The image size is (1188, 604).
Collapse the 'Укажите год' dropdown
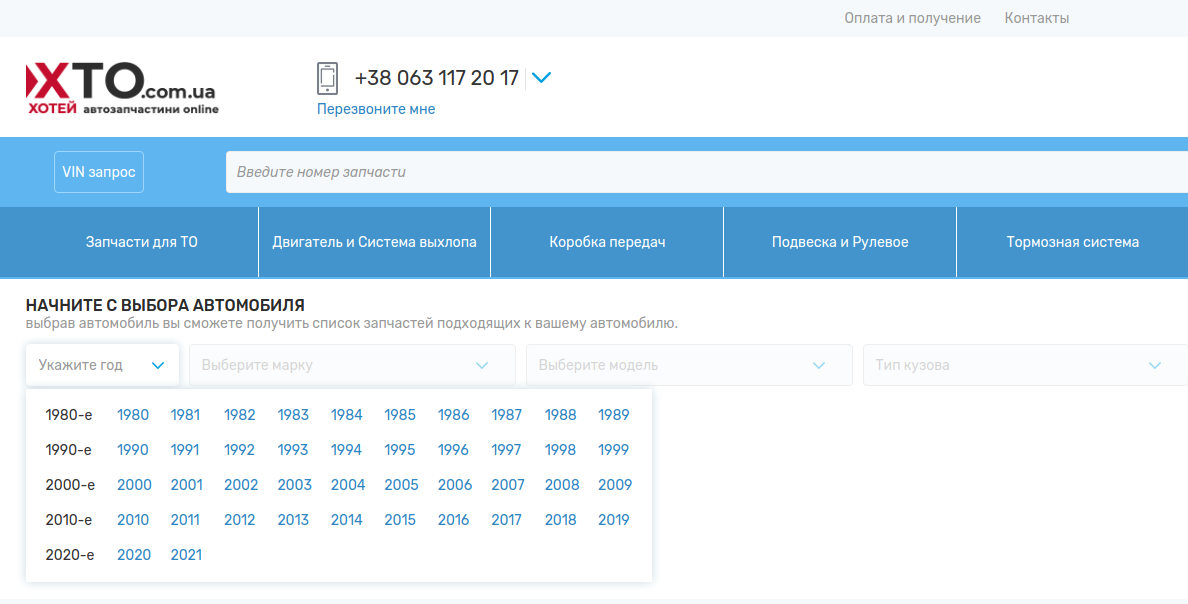point(102,365)
